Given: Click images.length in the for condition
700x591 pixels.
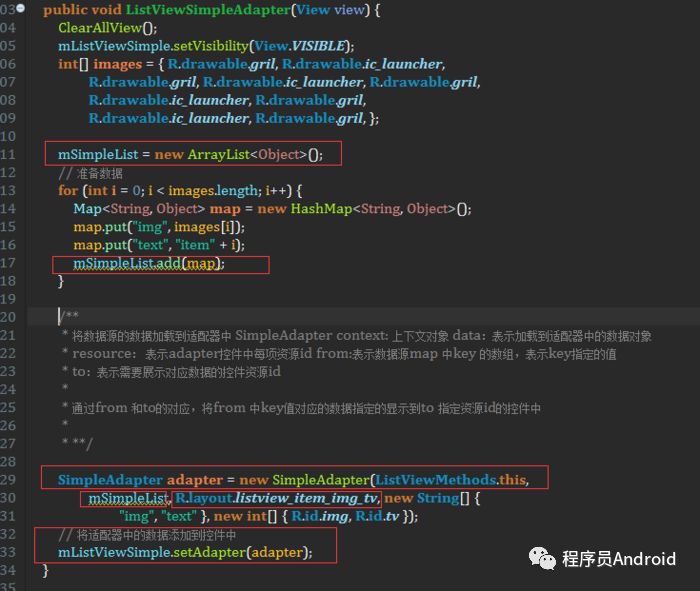Looking at the screenshot, I should (213, 191).
